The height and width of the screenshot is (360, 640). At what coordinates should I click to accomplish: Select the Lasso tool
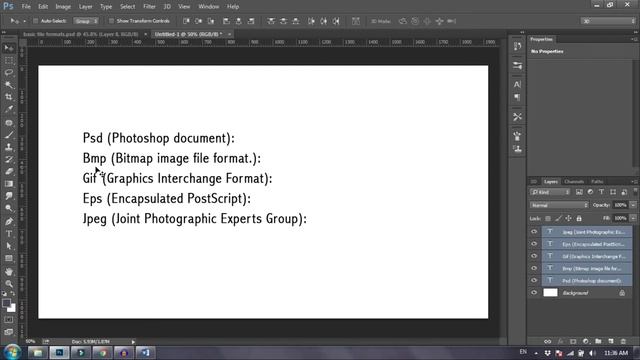click(x=9, y=73)
